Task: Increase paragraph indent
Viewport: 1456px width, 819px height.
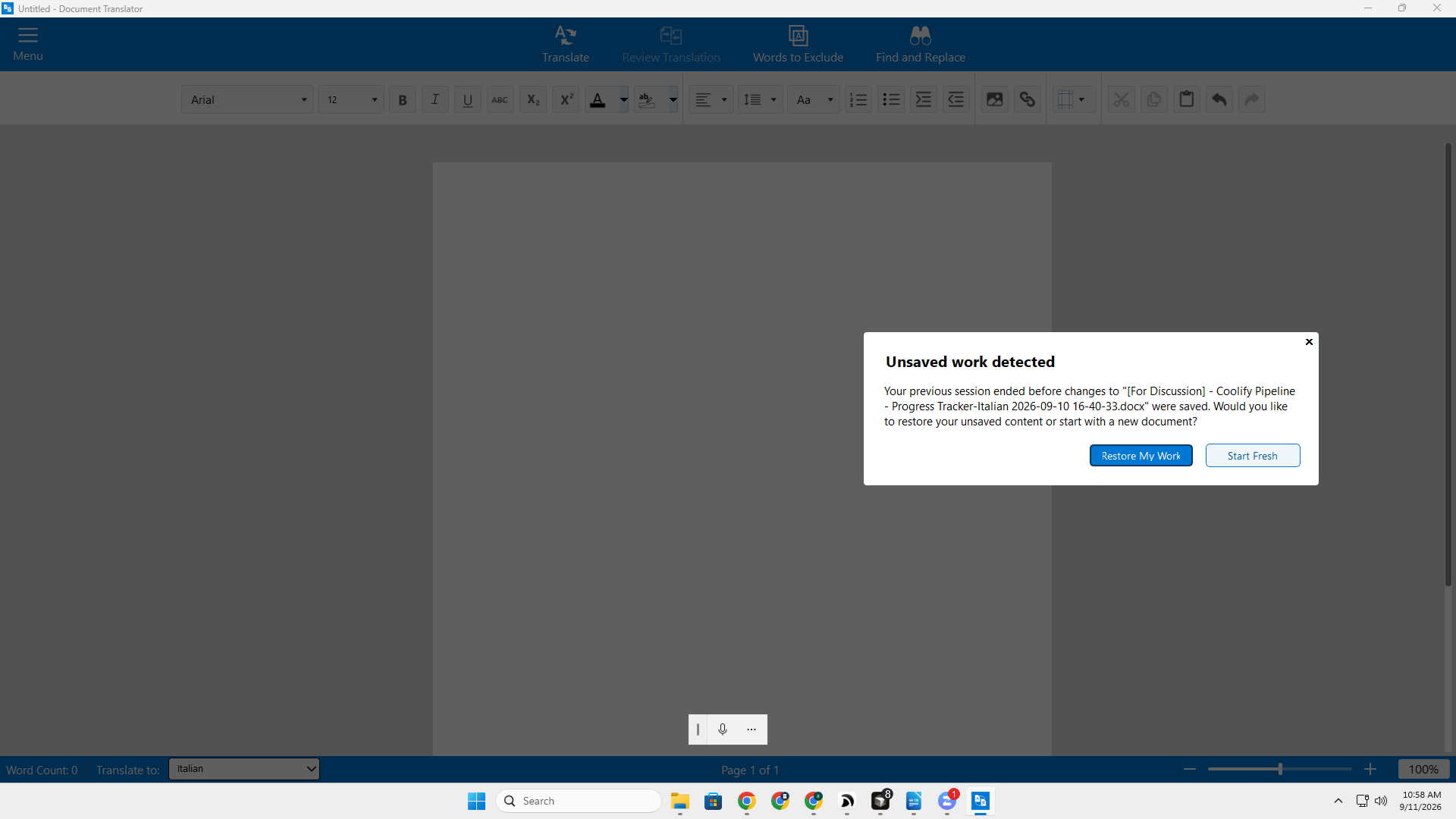Action: click(924, 99)
